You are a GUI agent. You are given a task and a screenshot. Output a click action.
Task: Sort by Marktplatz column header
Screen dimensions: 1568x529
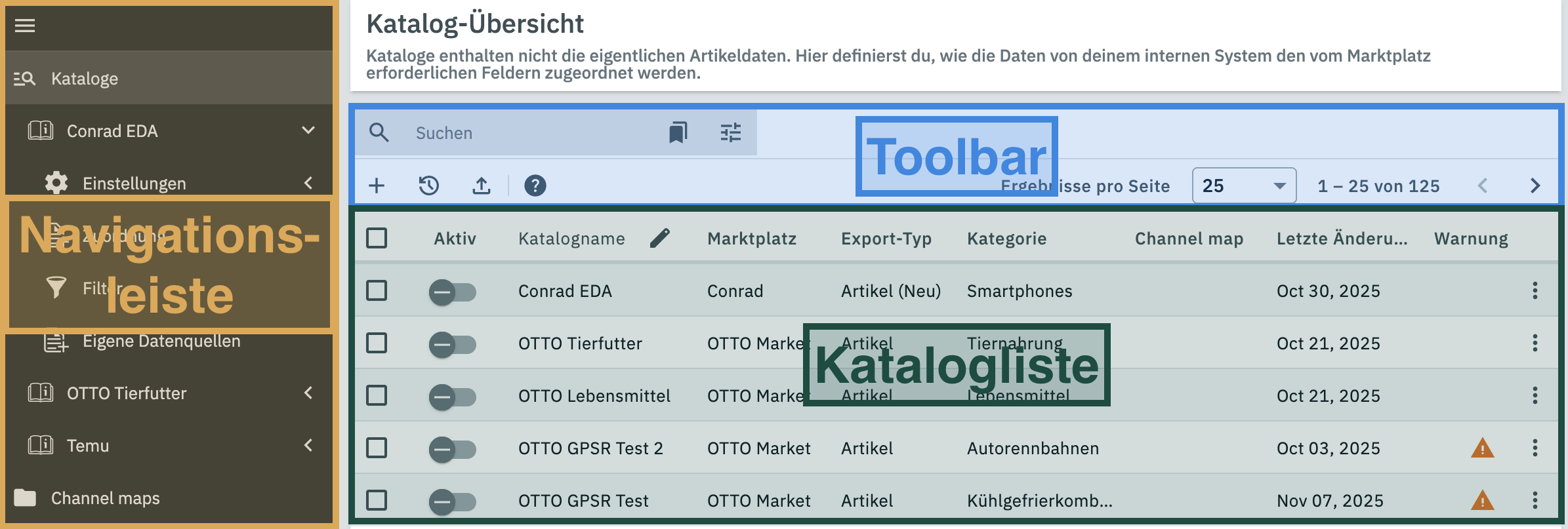click(x=752, y=239)
